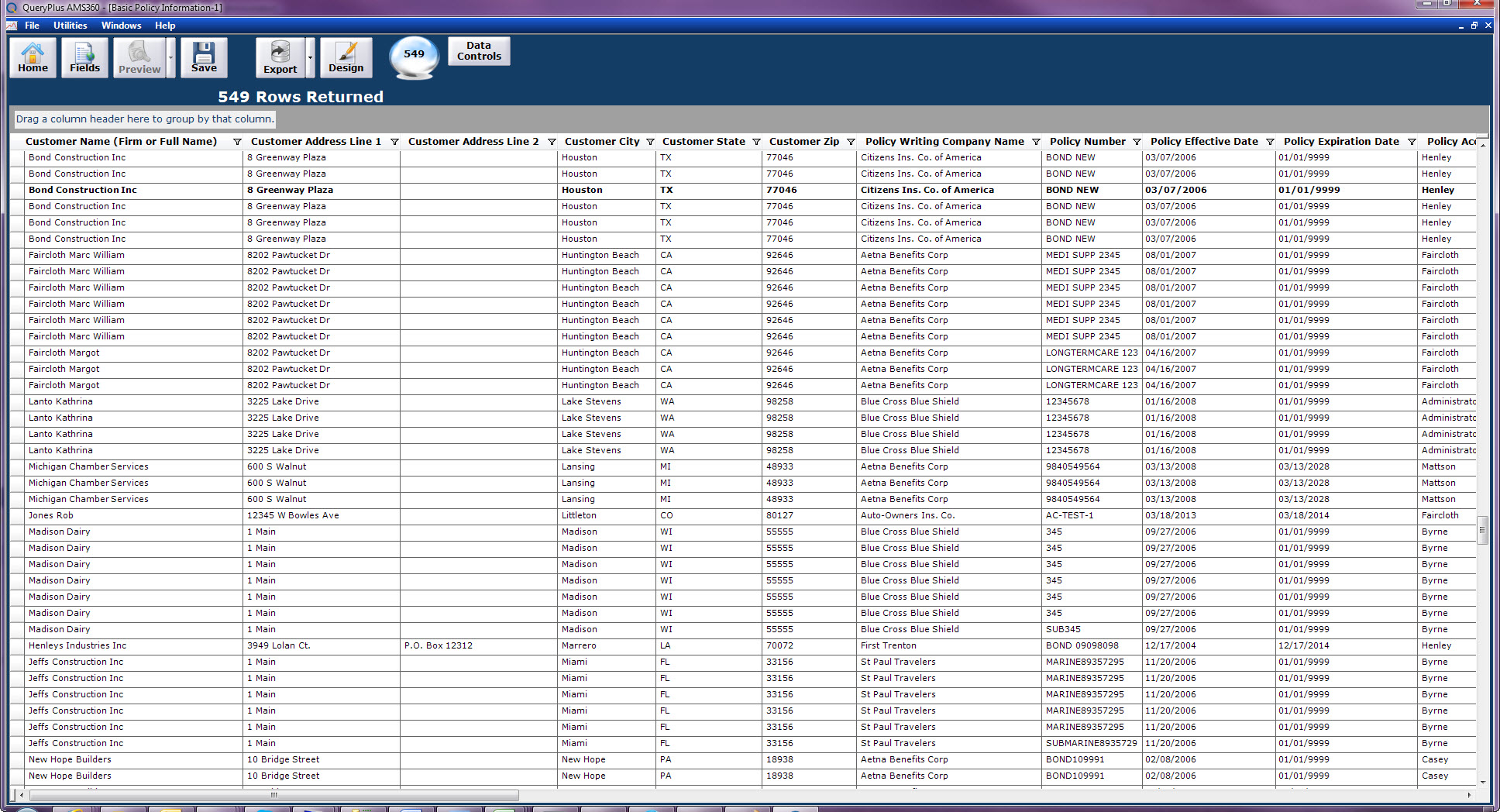Open filter for Customer Zip column
The width and height of the screenshot is (1500, 812).
pos(851,142)
